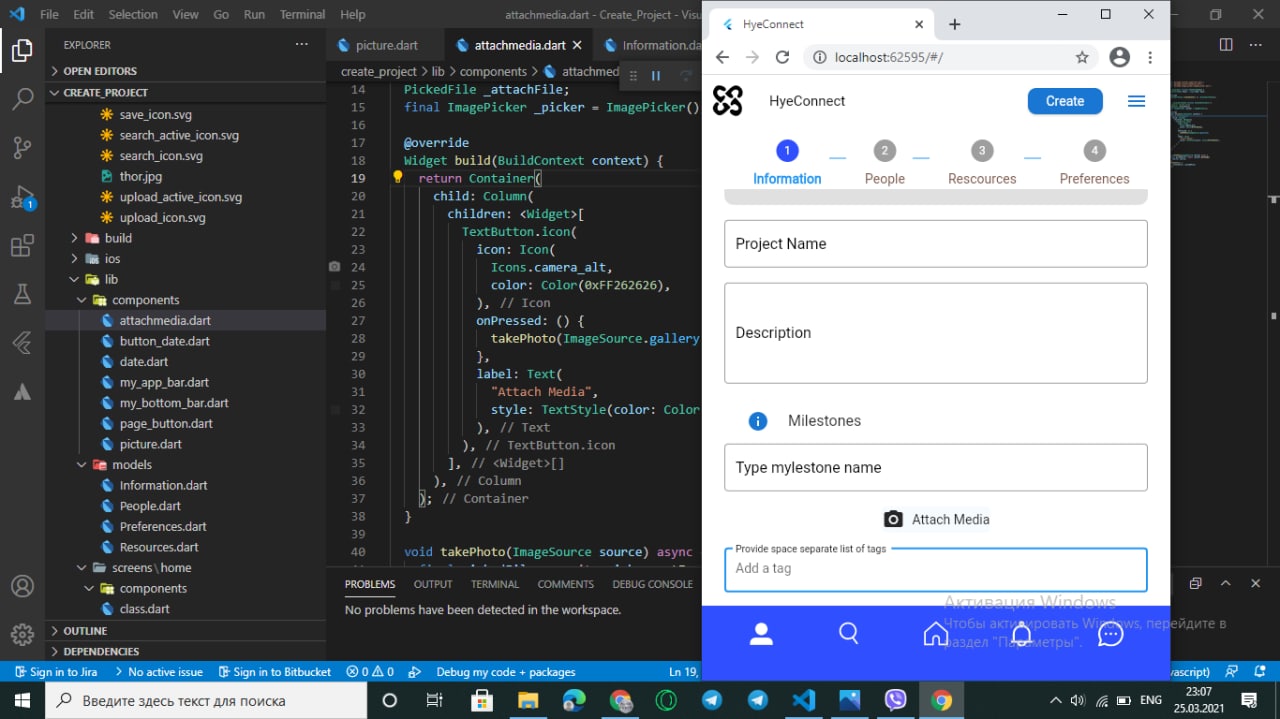The image size is (1280, 719).
Task: Click the chat bubble icon in bottom bar
Action: pos(1110,633)
